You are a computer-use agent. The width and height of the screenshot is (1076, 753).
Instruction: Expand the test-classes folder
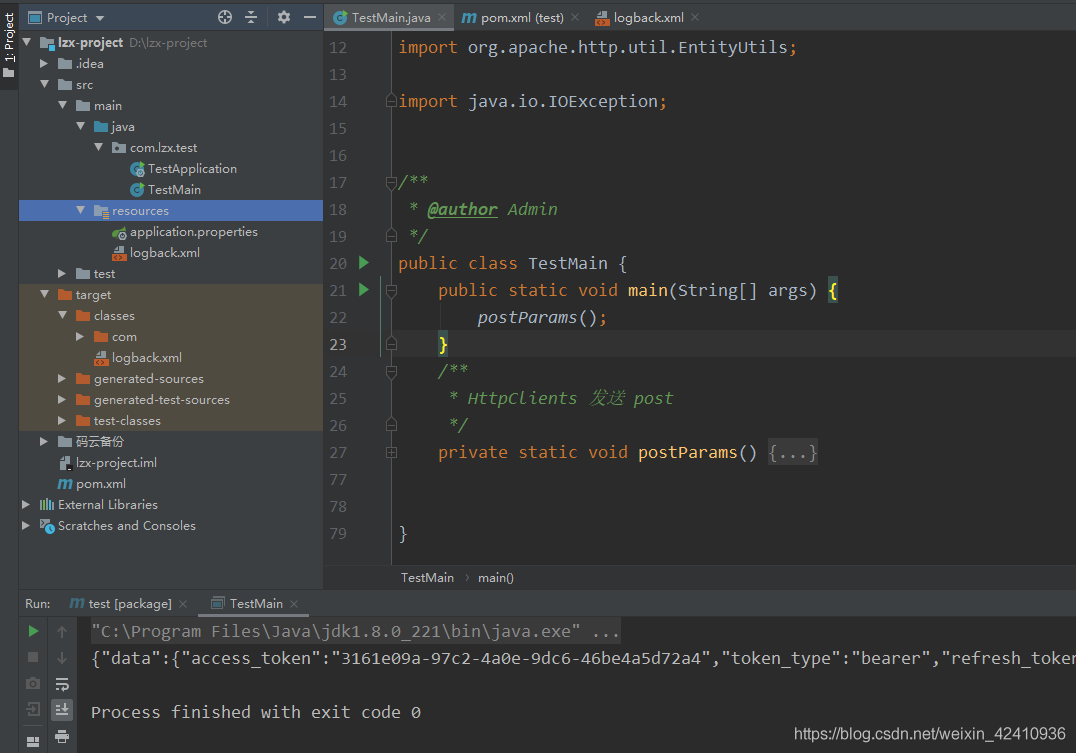tap(62, 420)
